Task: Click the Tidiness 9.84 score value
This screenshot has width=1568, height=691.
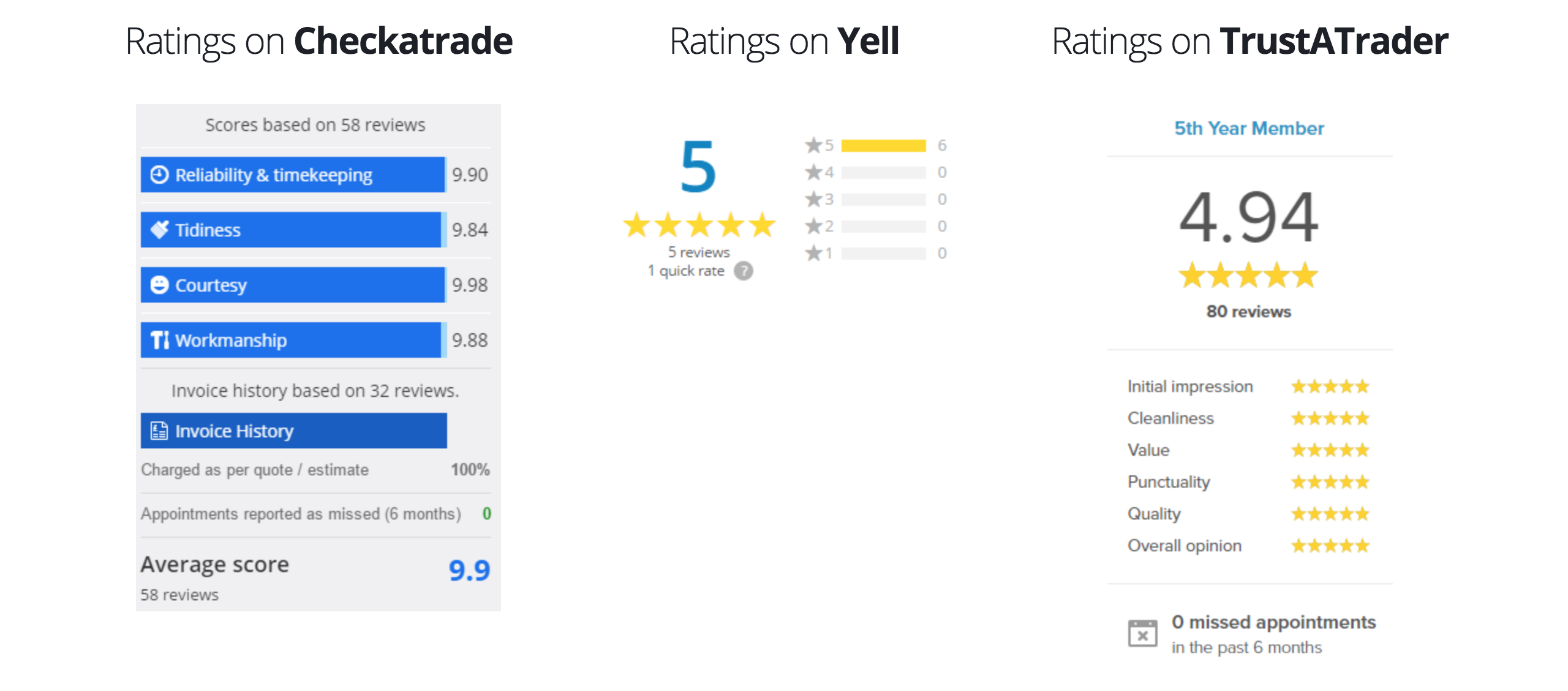Action: point(470,230)
